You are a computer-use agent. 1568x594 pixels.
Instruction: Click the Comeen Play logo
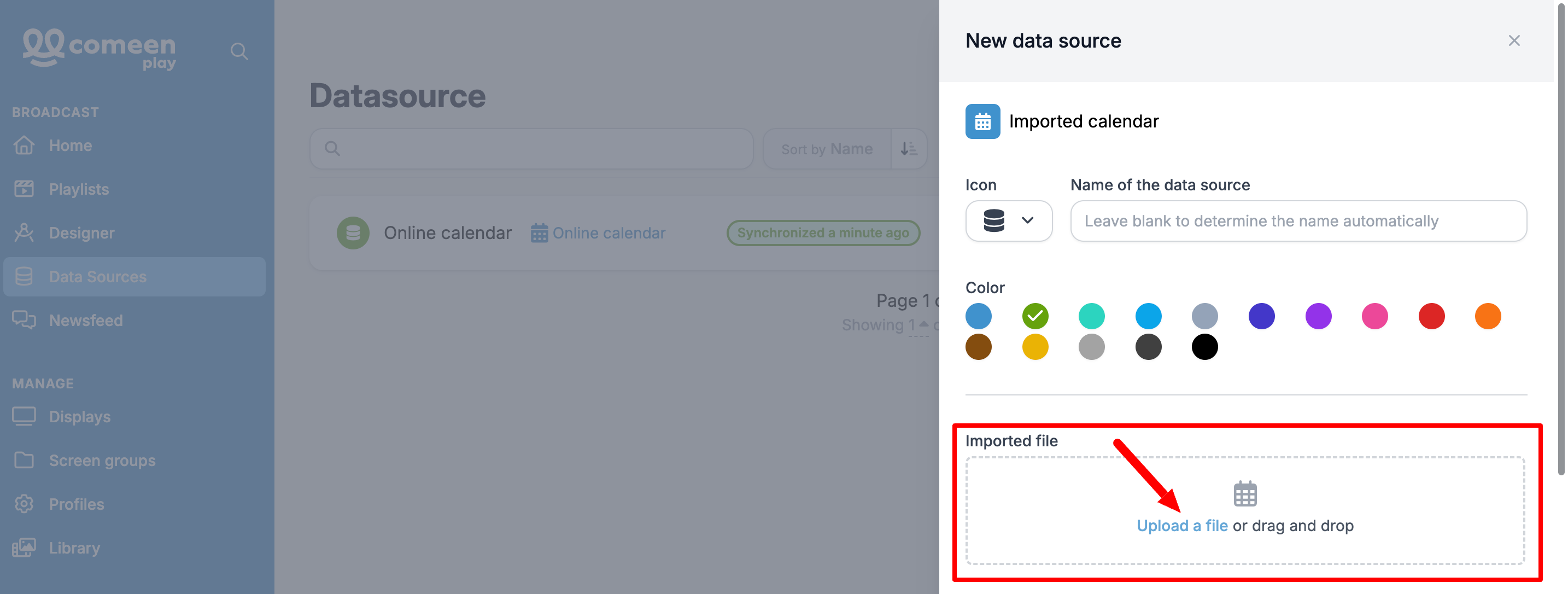tap(100, 49)
